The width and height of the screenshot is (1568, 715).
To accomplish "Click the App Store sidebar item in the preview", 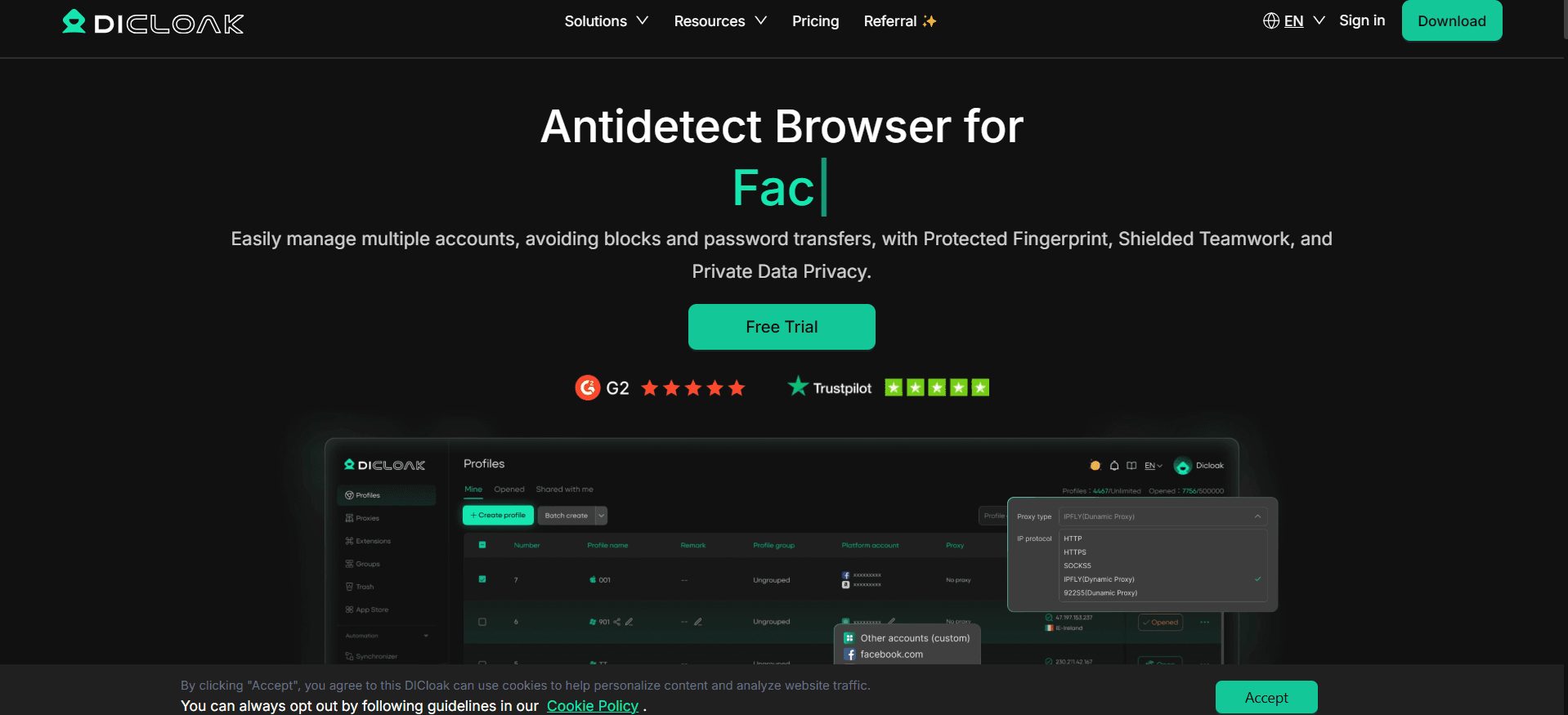I will pos(366,610).
